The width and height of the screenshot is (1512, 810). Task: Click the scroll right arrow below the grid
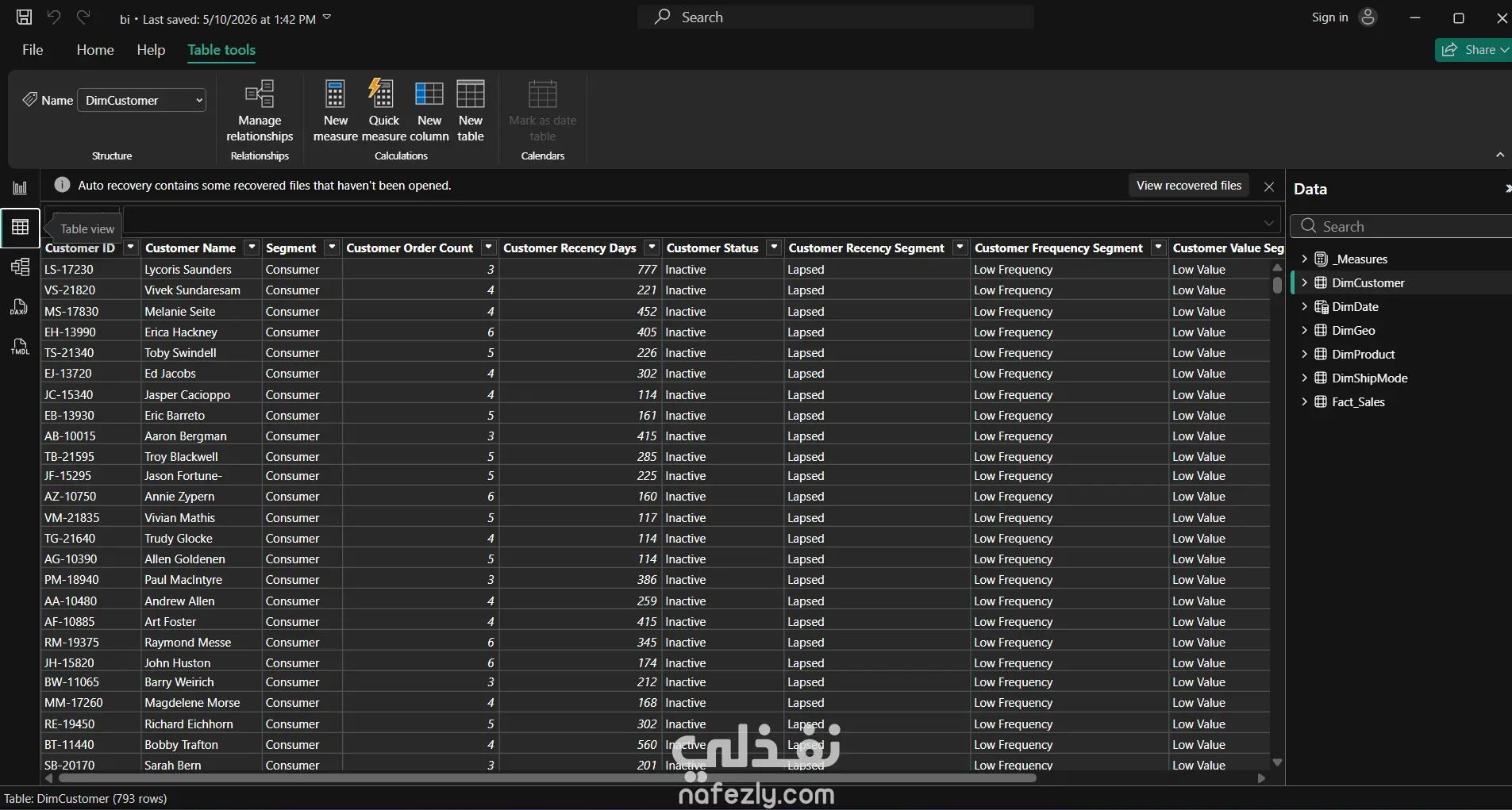click(x=1261, y=778)
